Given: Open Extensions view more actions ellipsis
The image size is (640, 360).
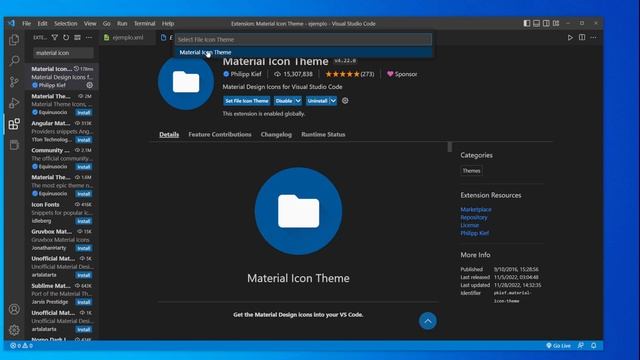Looking at the screenshot, I should pyautogui.click(x=89, y=38).
